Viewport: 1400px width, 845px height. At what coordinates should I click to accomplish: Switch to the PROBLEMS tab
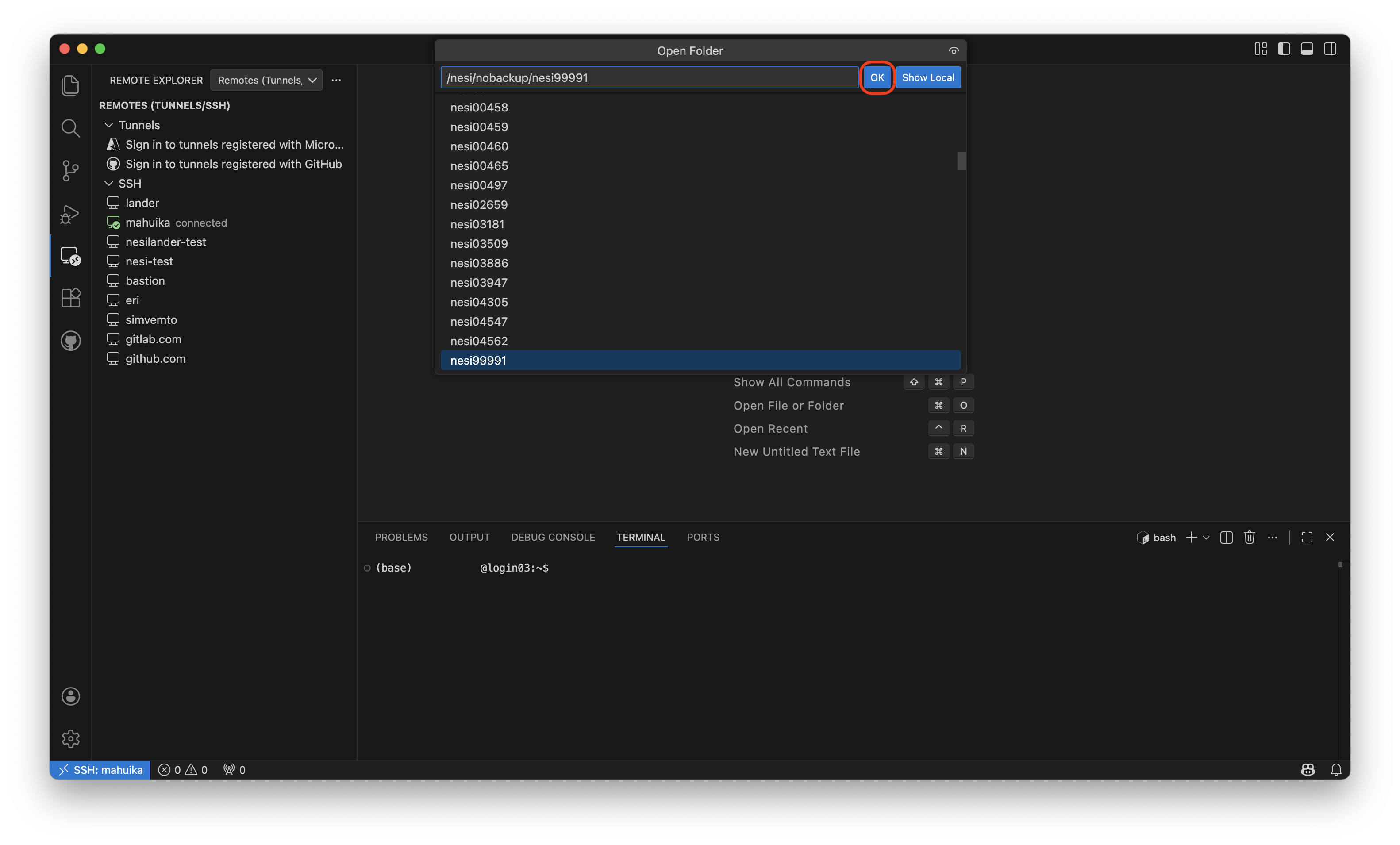point(401,537)
